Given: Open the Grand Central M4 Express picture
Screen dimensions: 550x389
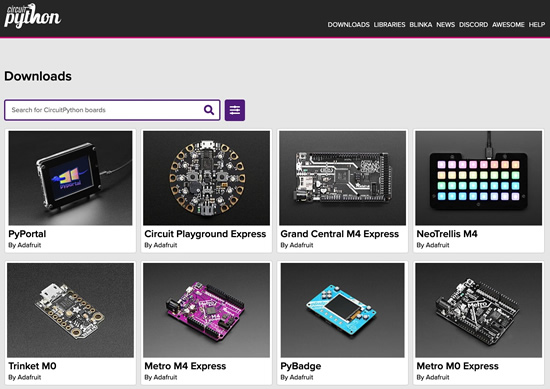Looking at the screenshot, I should (342, 178).
